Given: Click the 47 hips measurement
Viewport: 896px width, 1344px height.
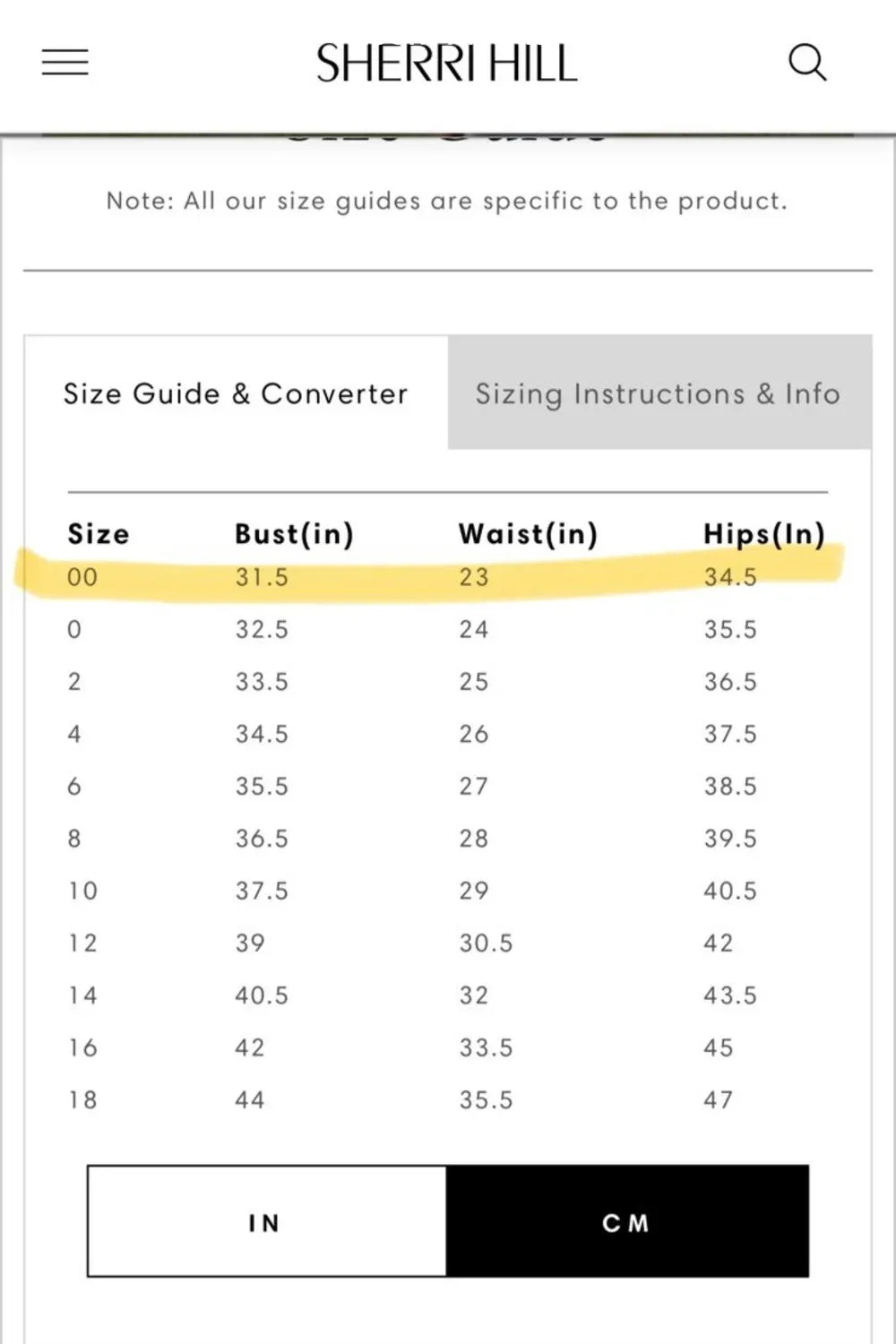Looking at the screenshot, I should [718, 1099].
